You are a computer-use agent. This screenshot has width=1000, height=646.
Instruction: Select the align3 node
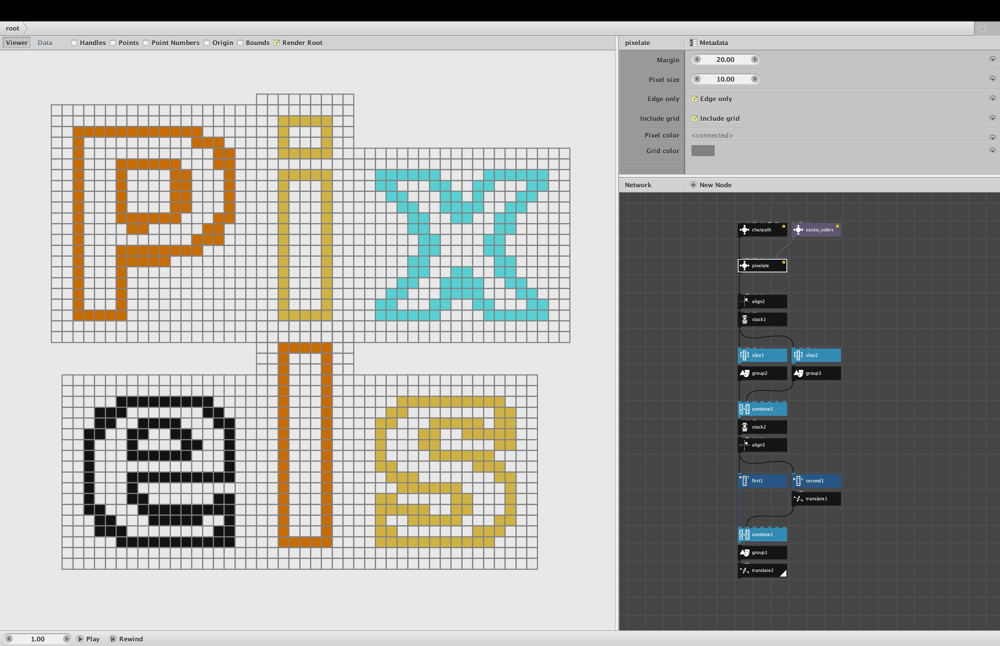[762, 444]
